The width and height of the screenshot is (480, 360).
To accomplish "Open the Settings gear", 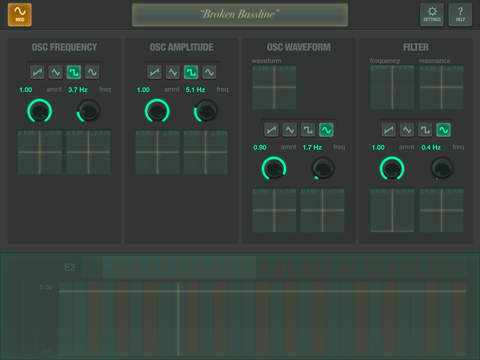I will tap(432, 15).
